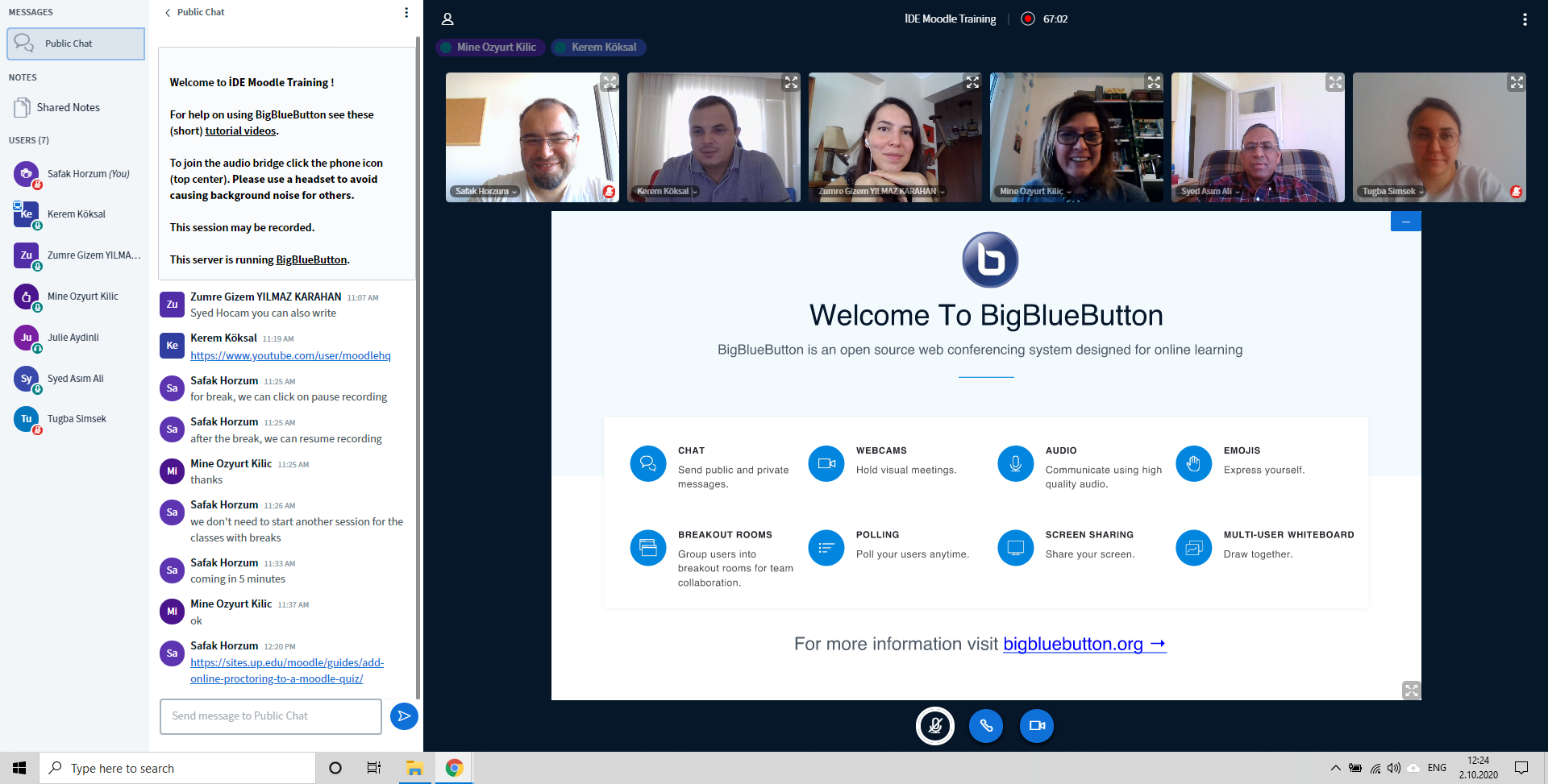Viewport: 1548px width, 784px height.
Task: Maximize Zumre Gizem's webcam
Action: coord(972,82)
